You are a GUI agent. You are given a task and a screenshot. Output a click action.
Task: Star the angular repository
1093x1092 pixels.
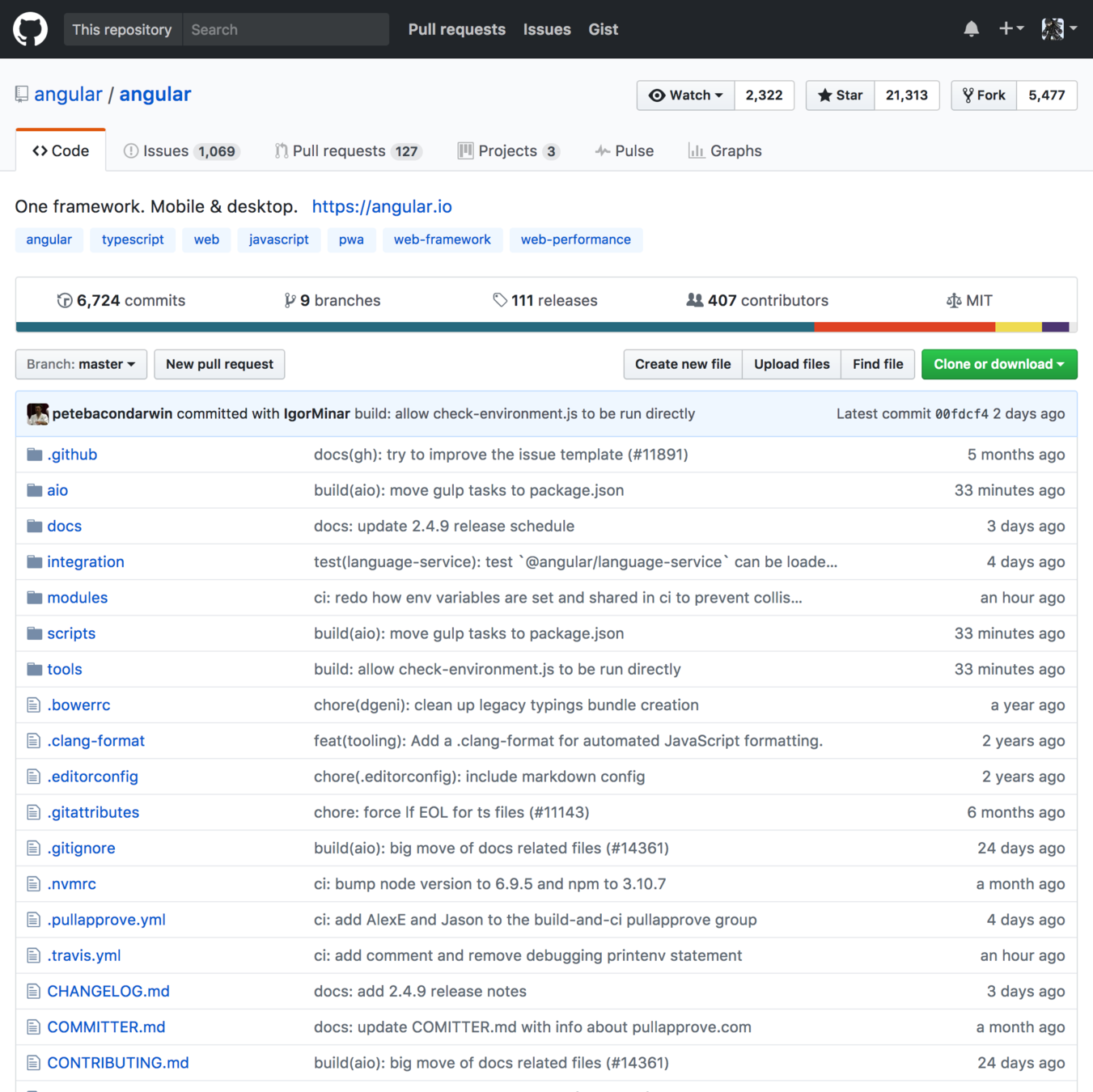[840, 95]
